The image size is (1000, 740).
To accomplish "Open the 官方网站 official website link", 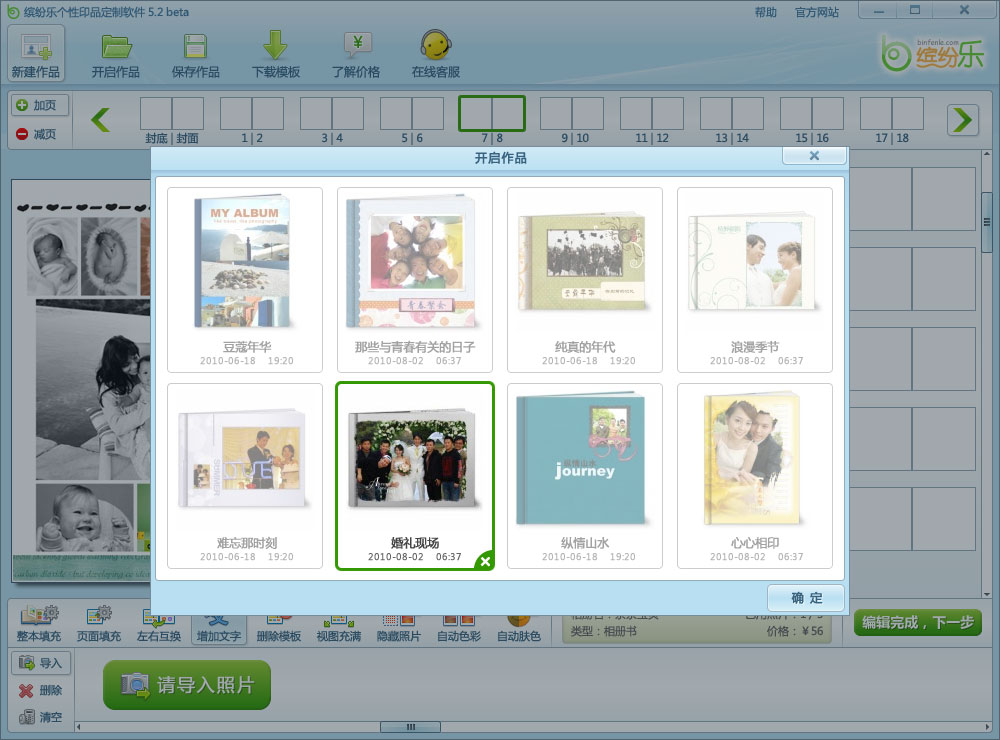I will pos(817,13).
